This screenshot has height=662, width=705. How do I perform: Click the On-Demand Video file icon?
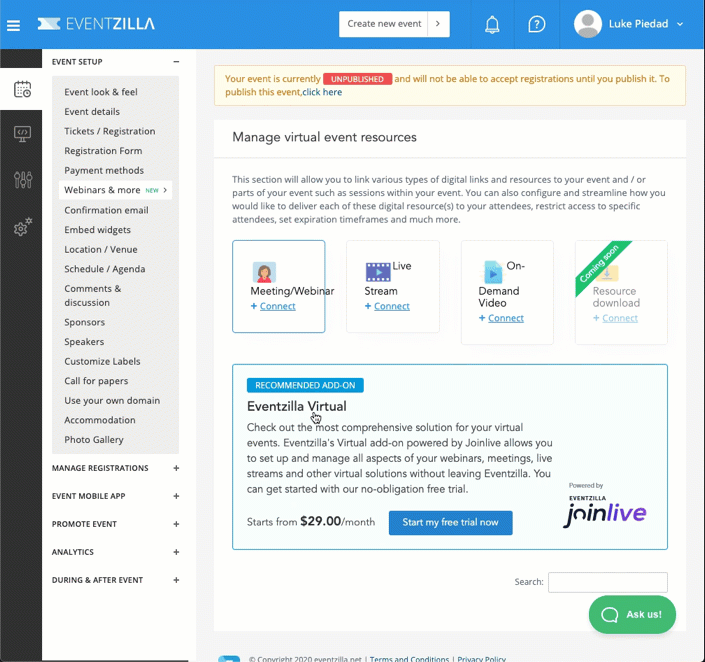(x=493, y=272)
